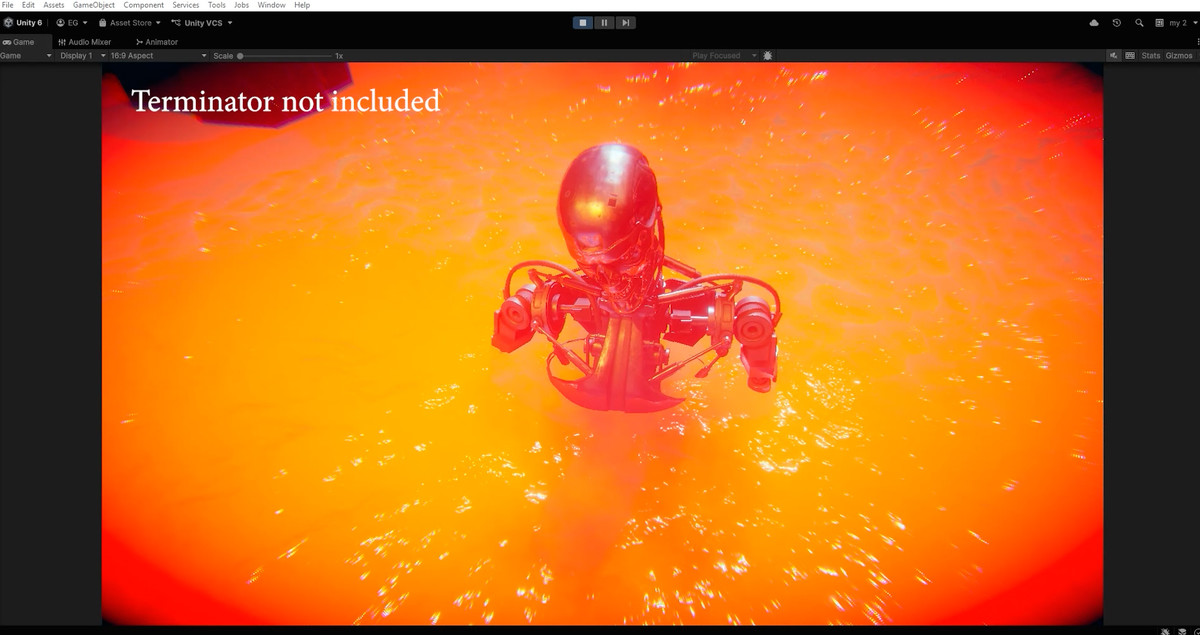This screenshot has width=1200, height=635.
Task: Open the Asset Store dropdown
Action: tap(130, 22)
